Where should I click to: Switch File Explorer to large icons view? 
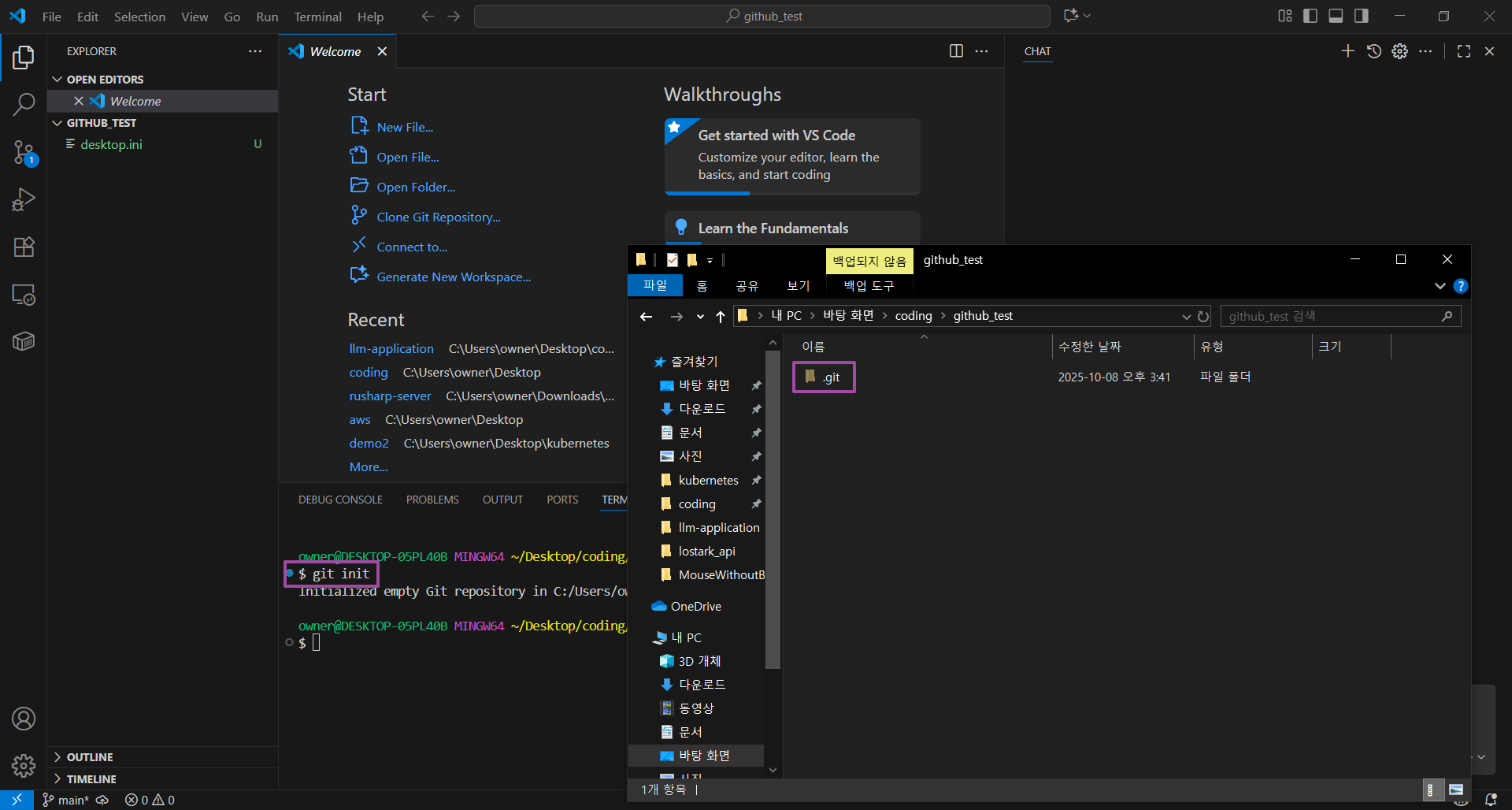coord(1455,790)
